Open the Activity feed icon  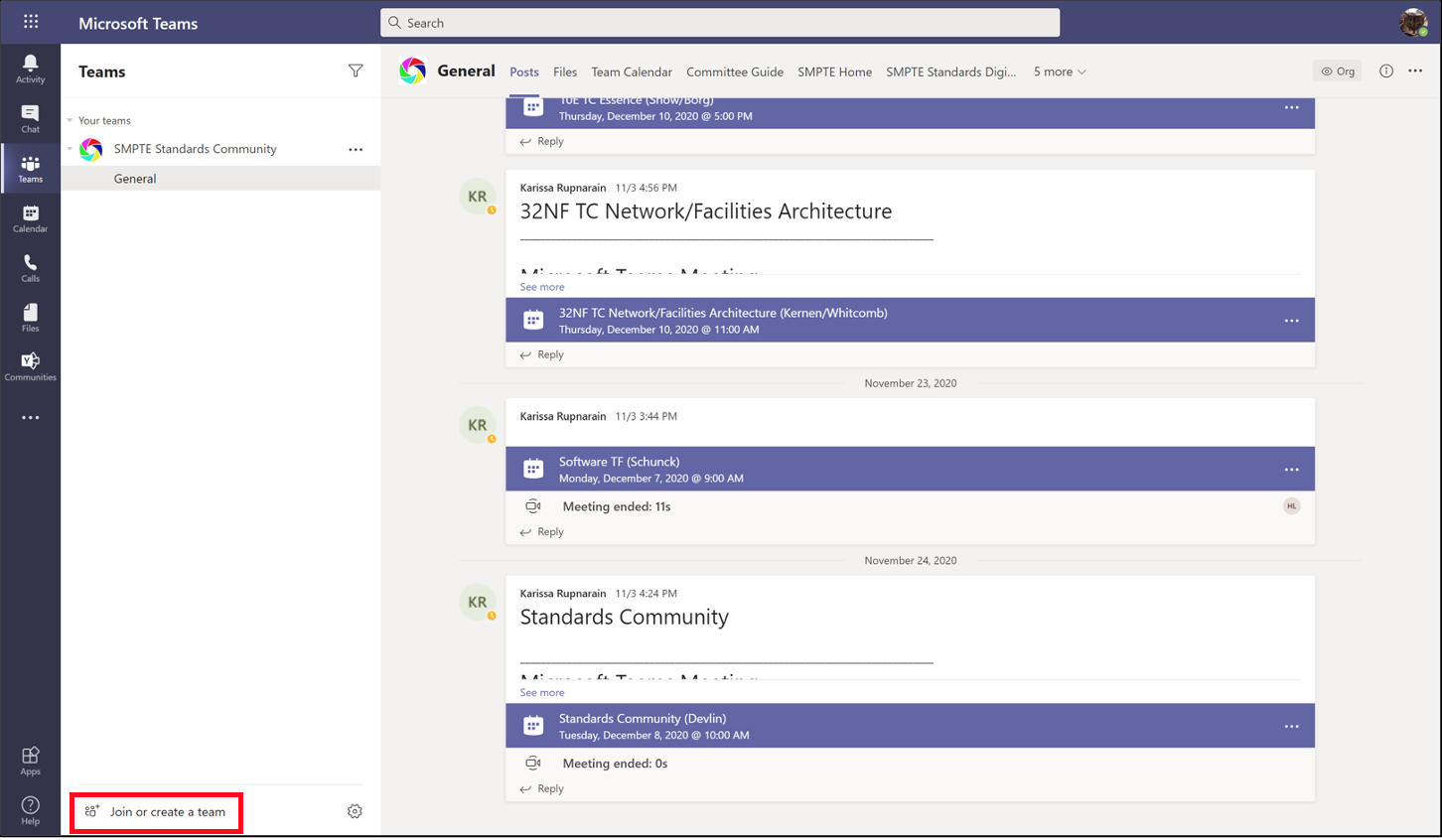coord(30,68)
